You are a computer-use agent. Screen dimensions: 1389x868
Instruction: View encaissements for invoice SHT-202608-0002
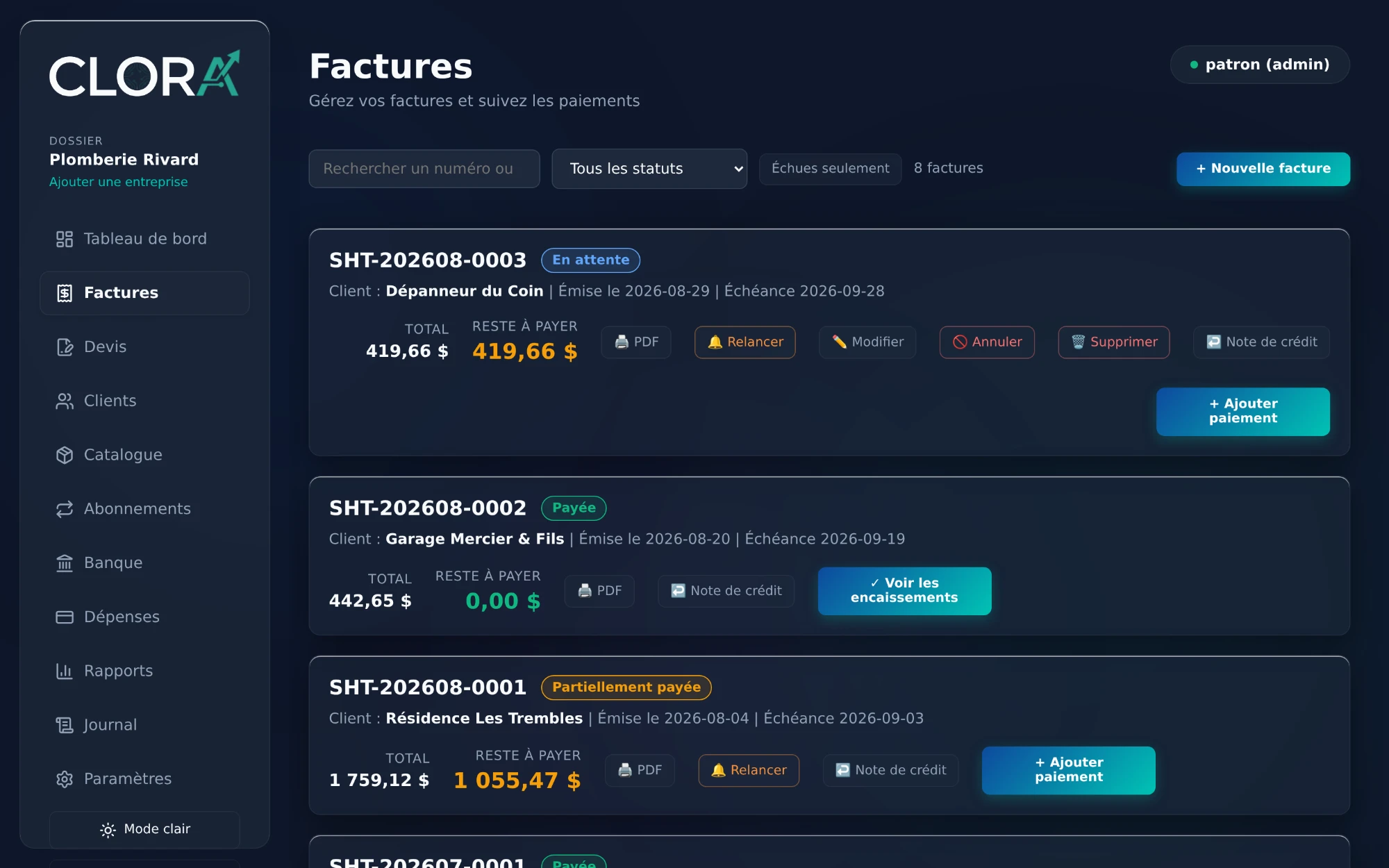click(904, 591)
